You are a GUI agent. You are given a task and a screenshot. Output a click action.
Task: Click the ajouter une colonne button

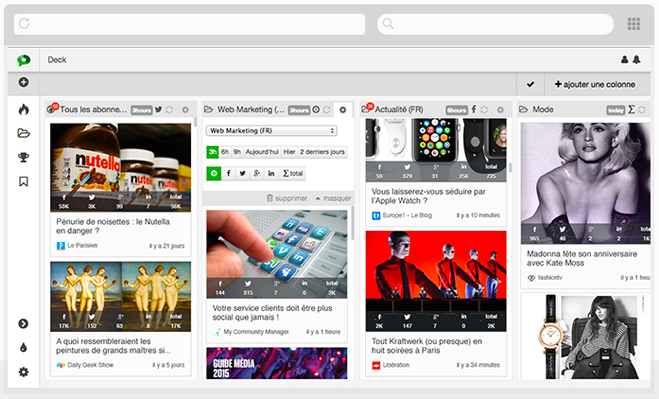coord(595,85)
